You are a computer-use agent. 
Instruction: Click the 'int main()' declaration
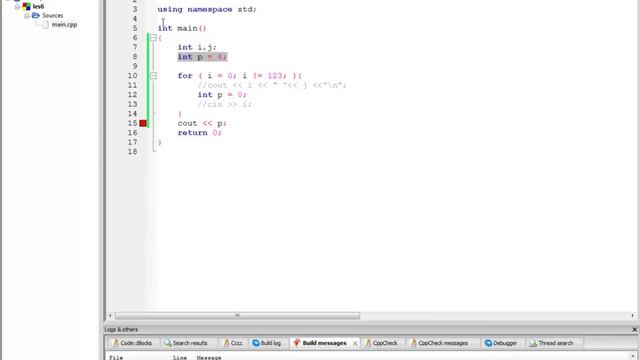point(182,28)
